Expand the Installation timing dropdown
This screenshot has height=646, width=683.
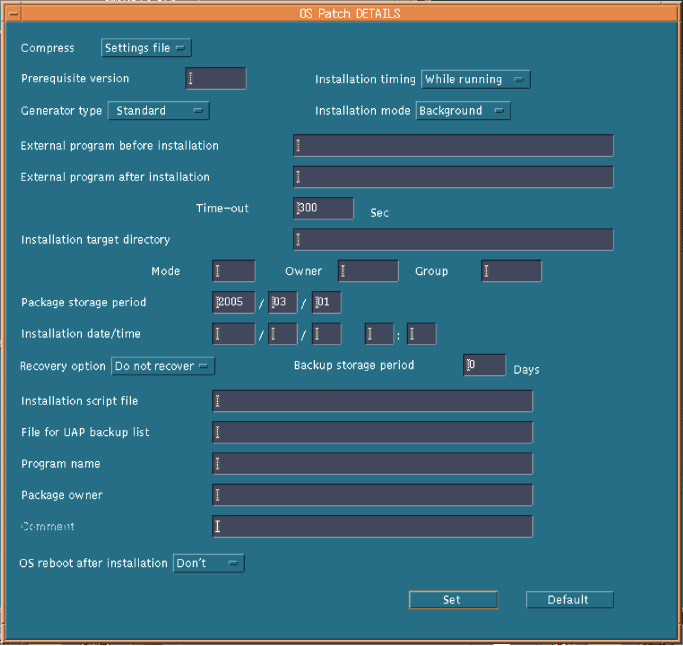click(x=476, y=79)
